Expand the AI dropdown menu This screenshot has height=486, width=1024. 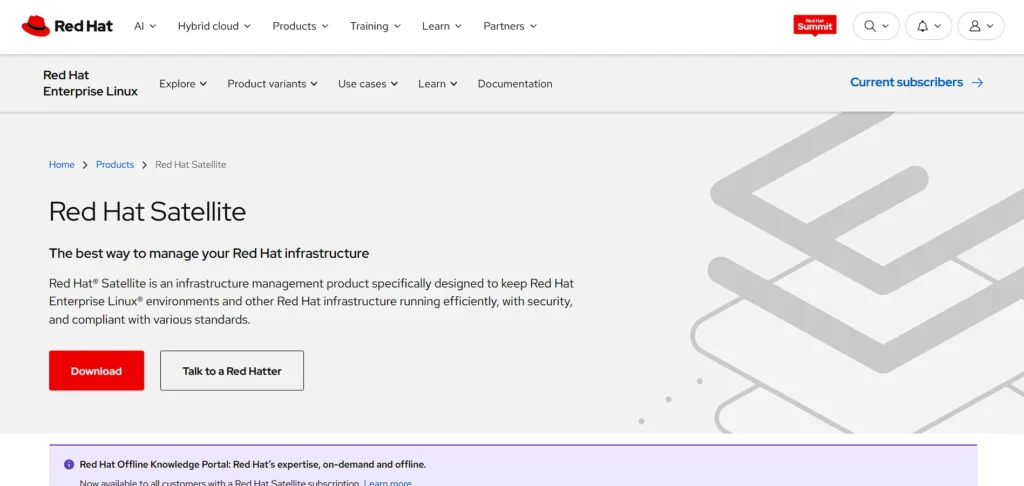(x=145, y=26)
